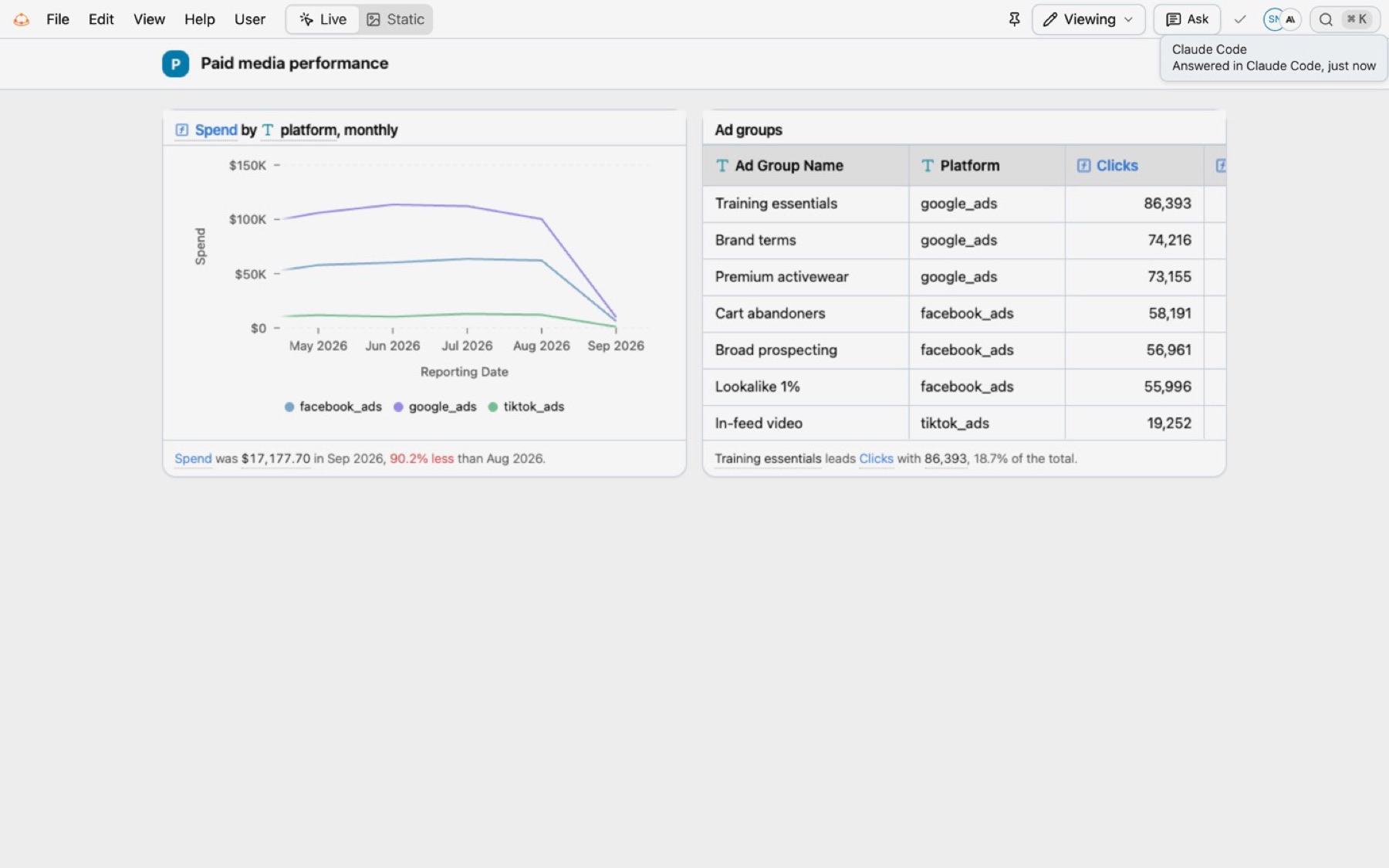Switch to Static mode
Screen dimensions: 1389x868
click(395, 19)
